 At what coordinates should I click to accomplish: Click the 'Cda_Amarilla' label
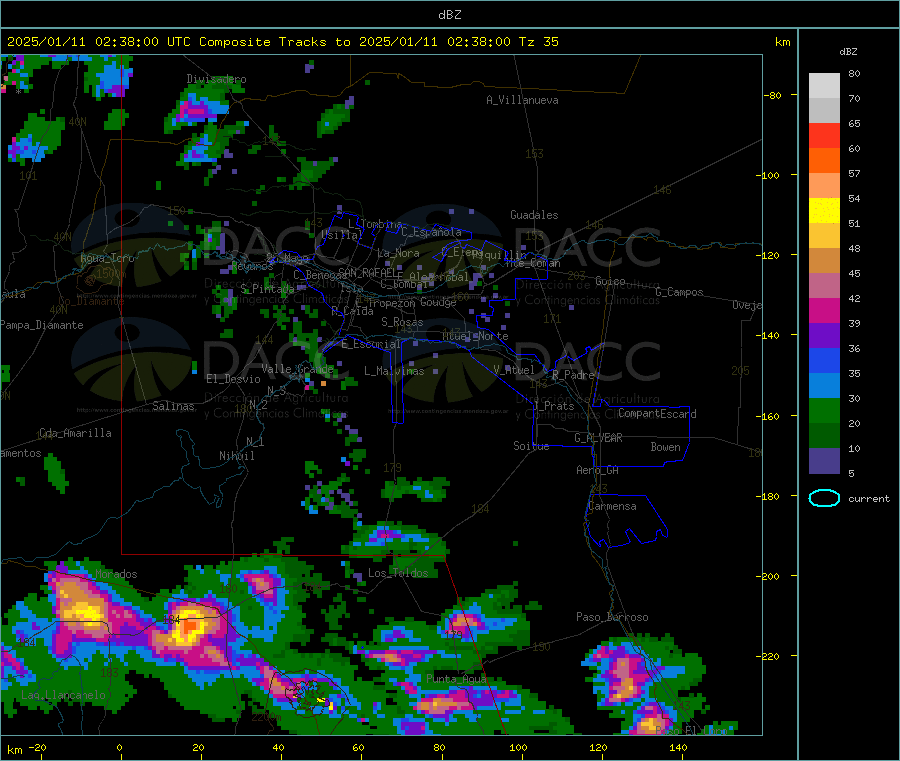75,433
